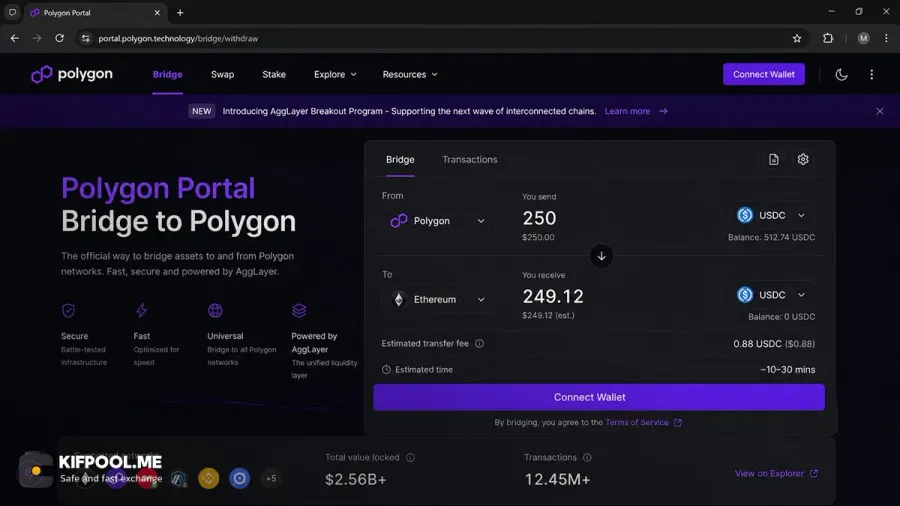Image resolution: width=900 pixels, height=506 pixels.
Task: Click the $2.56B+ value
Action: point(356,479)
